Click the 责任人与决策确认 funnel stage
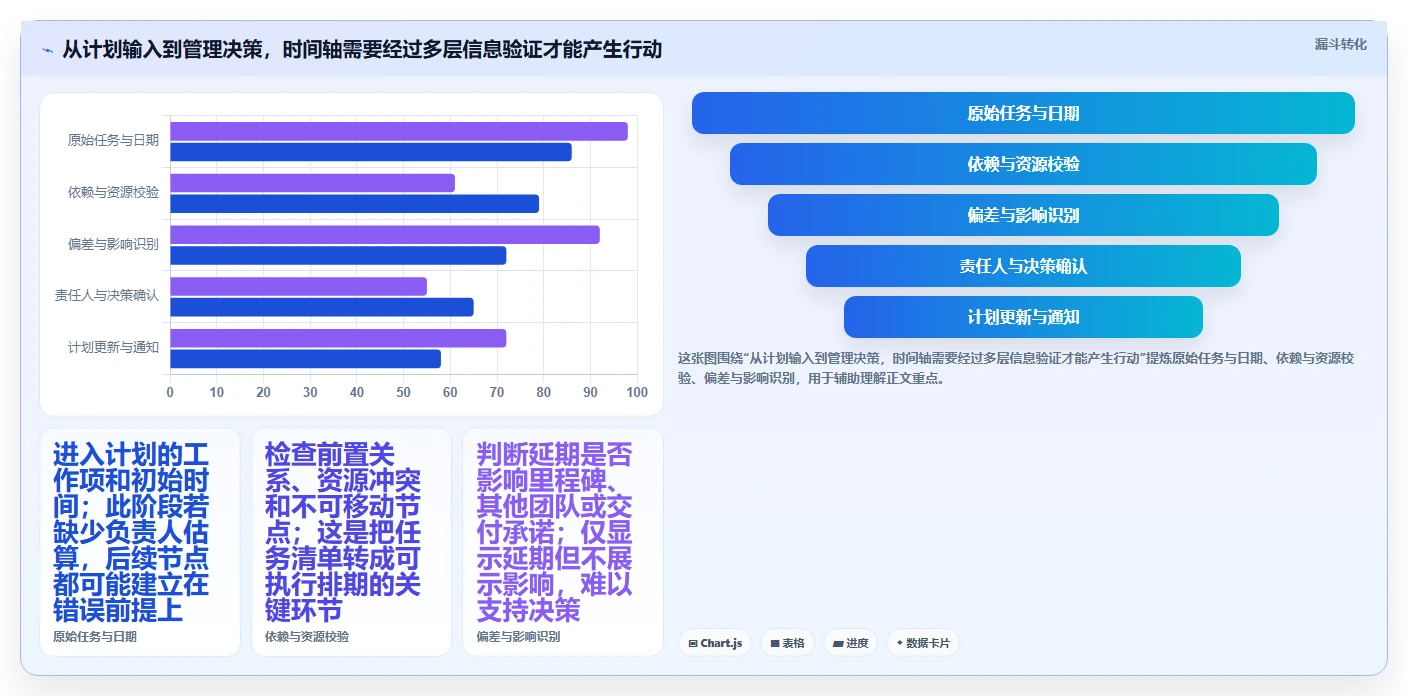The image size is (1408, 696). [1023, 266]
